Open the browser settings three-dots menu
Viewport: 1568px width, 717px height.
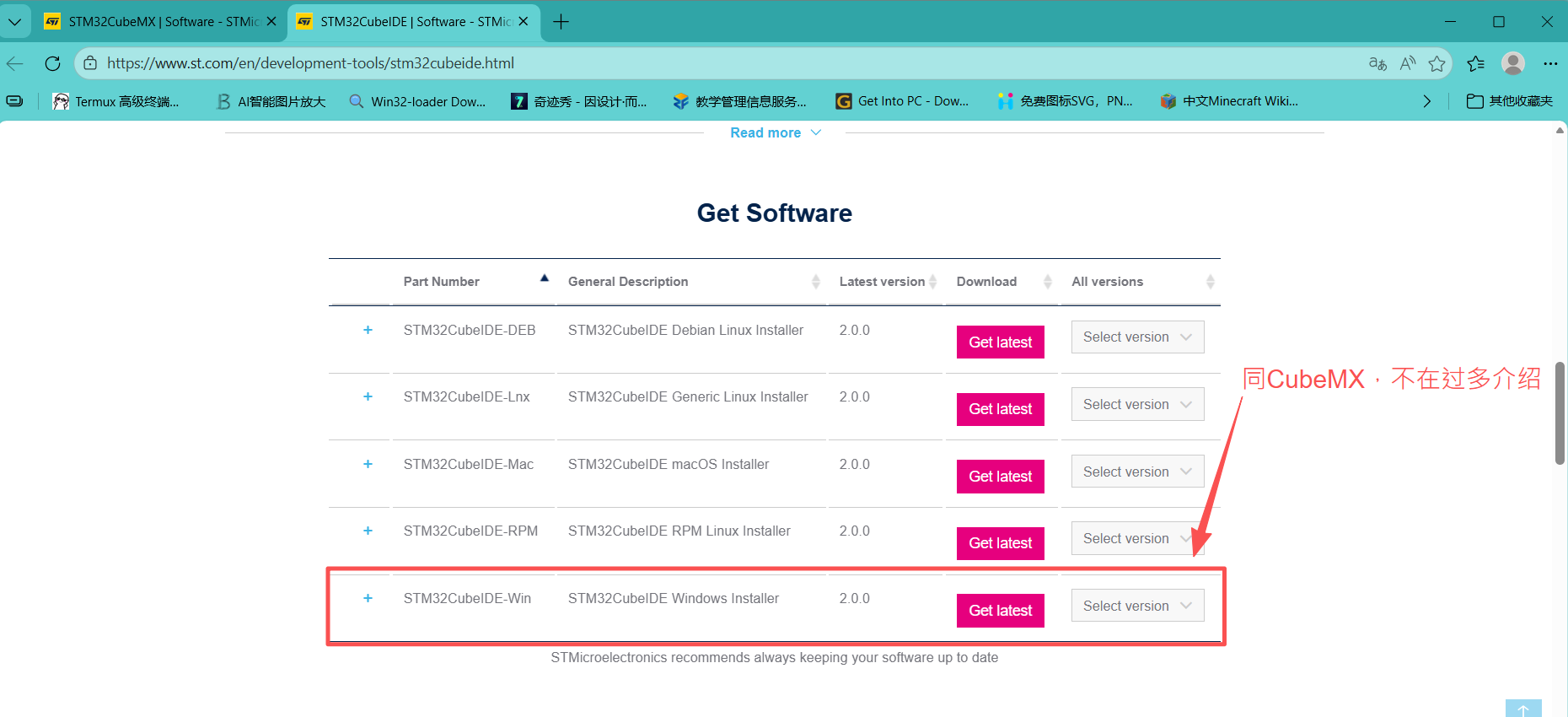(x=1550, y=63)
